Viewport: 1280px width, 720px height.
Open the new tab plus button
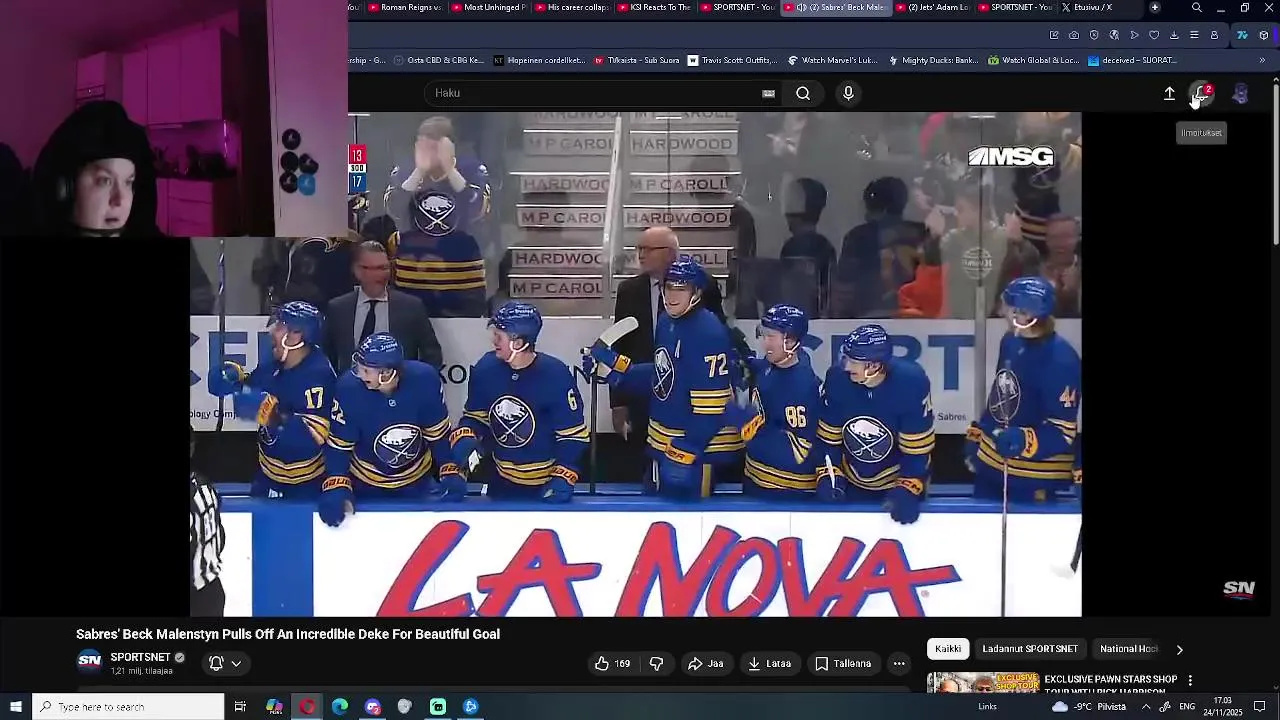(1155, 7)
